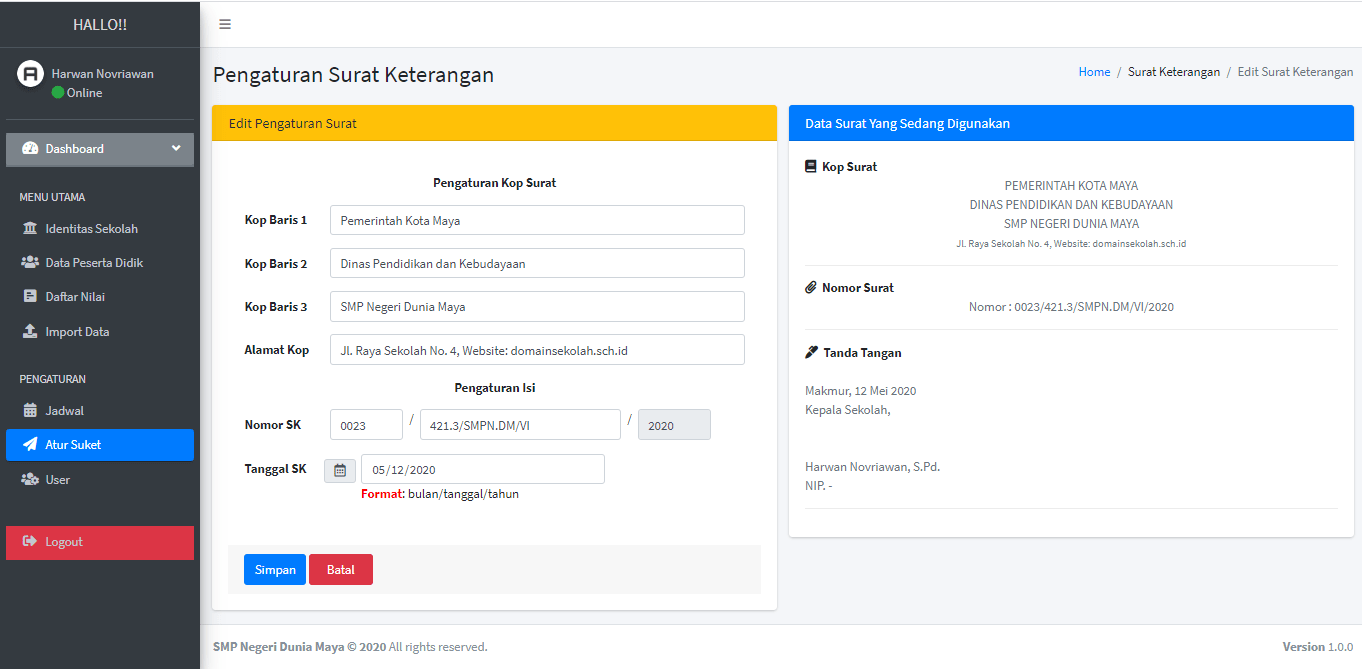Viewport: 1362px width, 669px height.
Task: Click the Logout exit icon
Action: 30,542
